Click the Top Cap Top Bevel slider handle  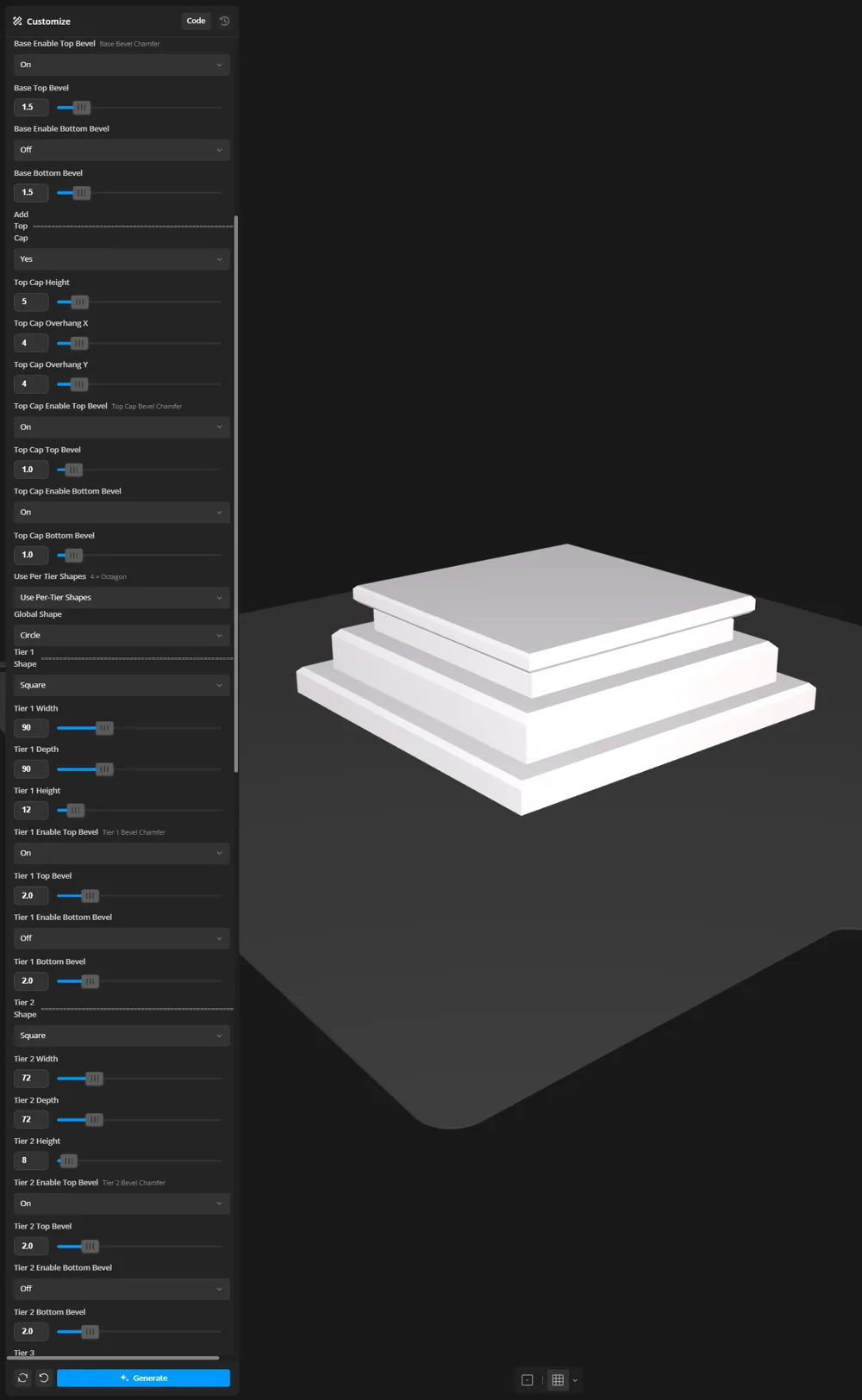point(73,470)
